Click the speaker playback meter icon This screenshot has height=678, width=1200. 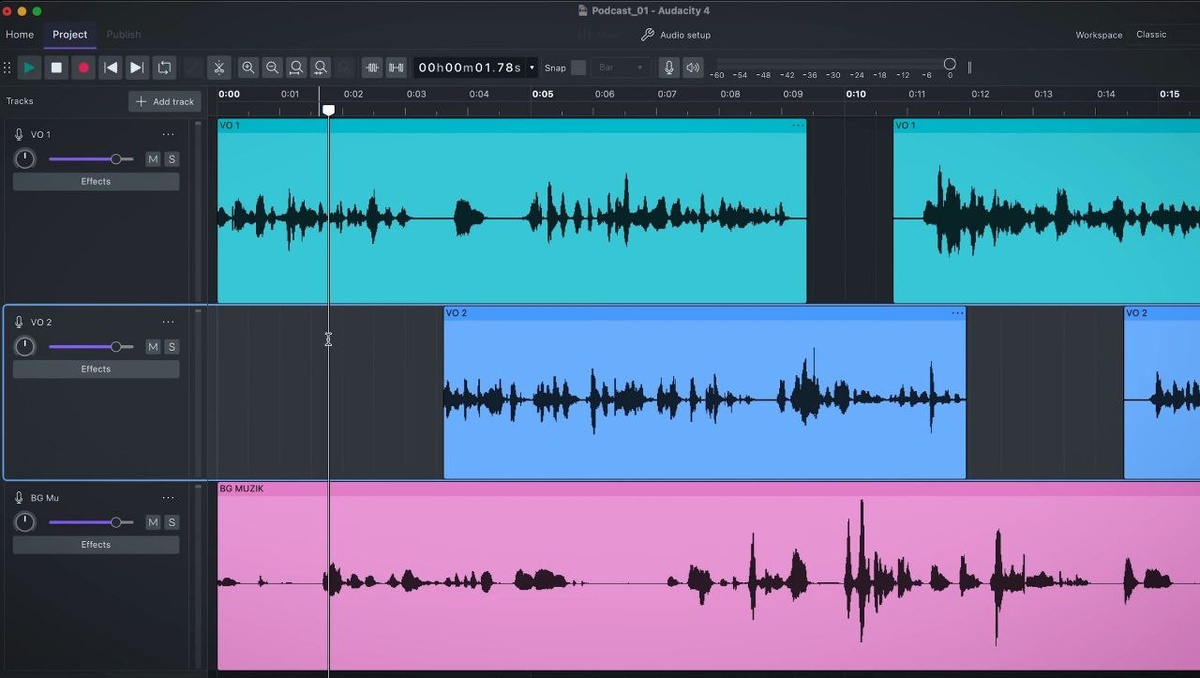[693, 68]
